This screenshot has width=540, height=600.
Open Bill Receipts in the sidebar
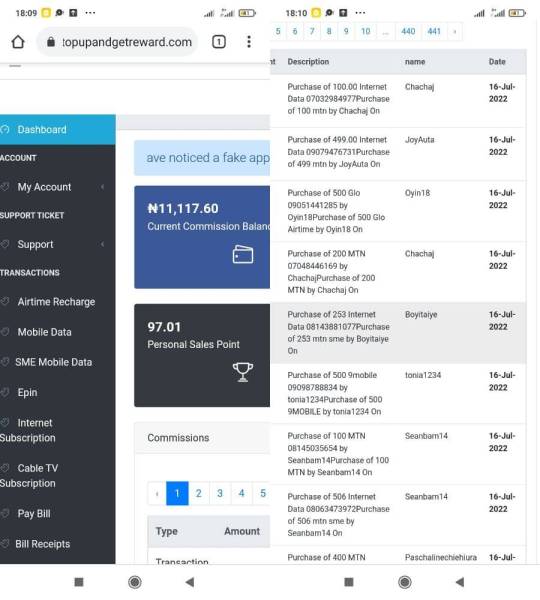coord(42,544)
